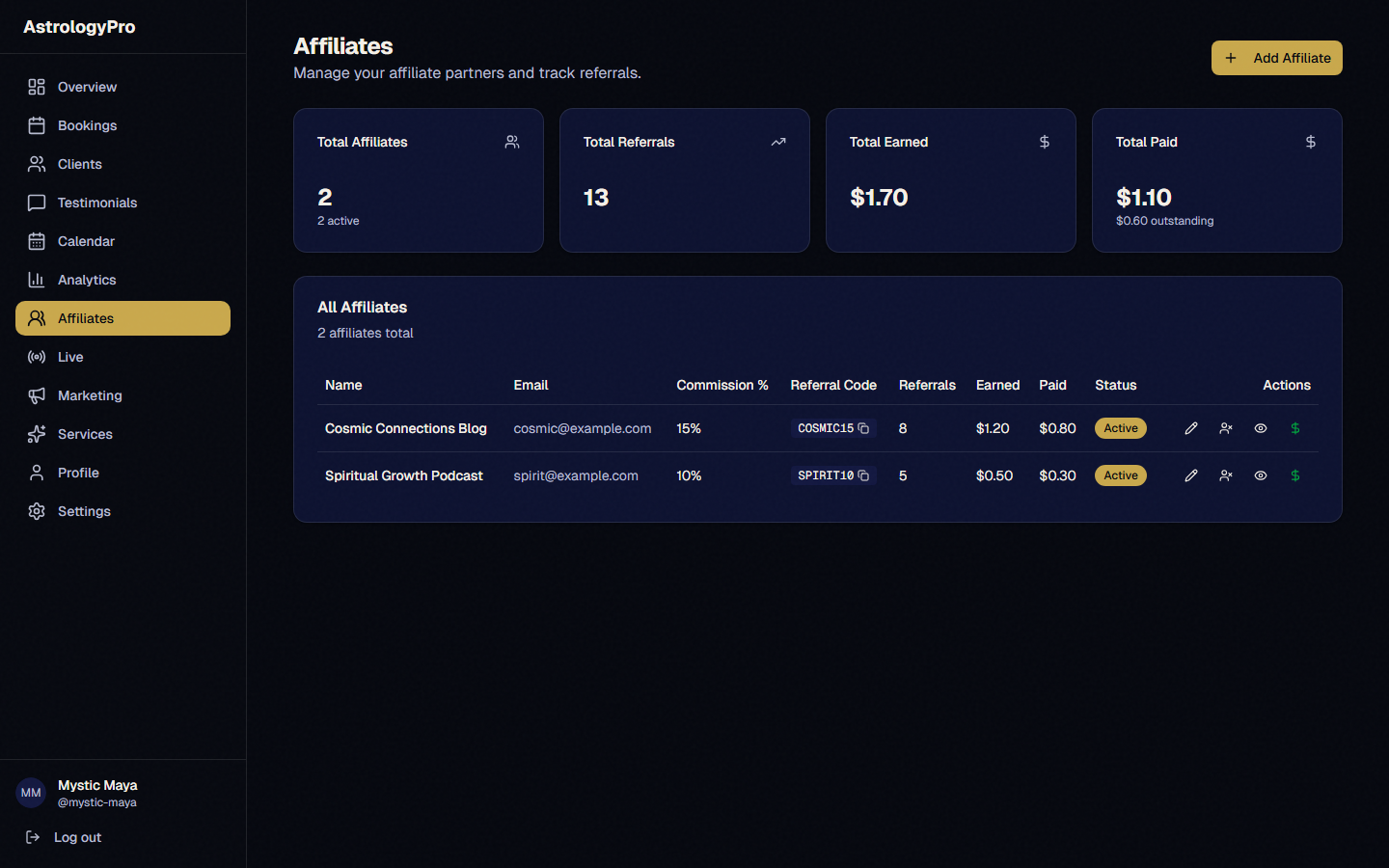Select the Marketing megaphone icon in sidebar
1389x868 pixels.
coord(37,395)
